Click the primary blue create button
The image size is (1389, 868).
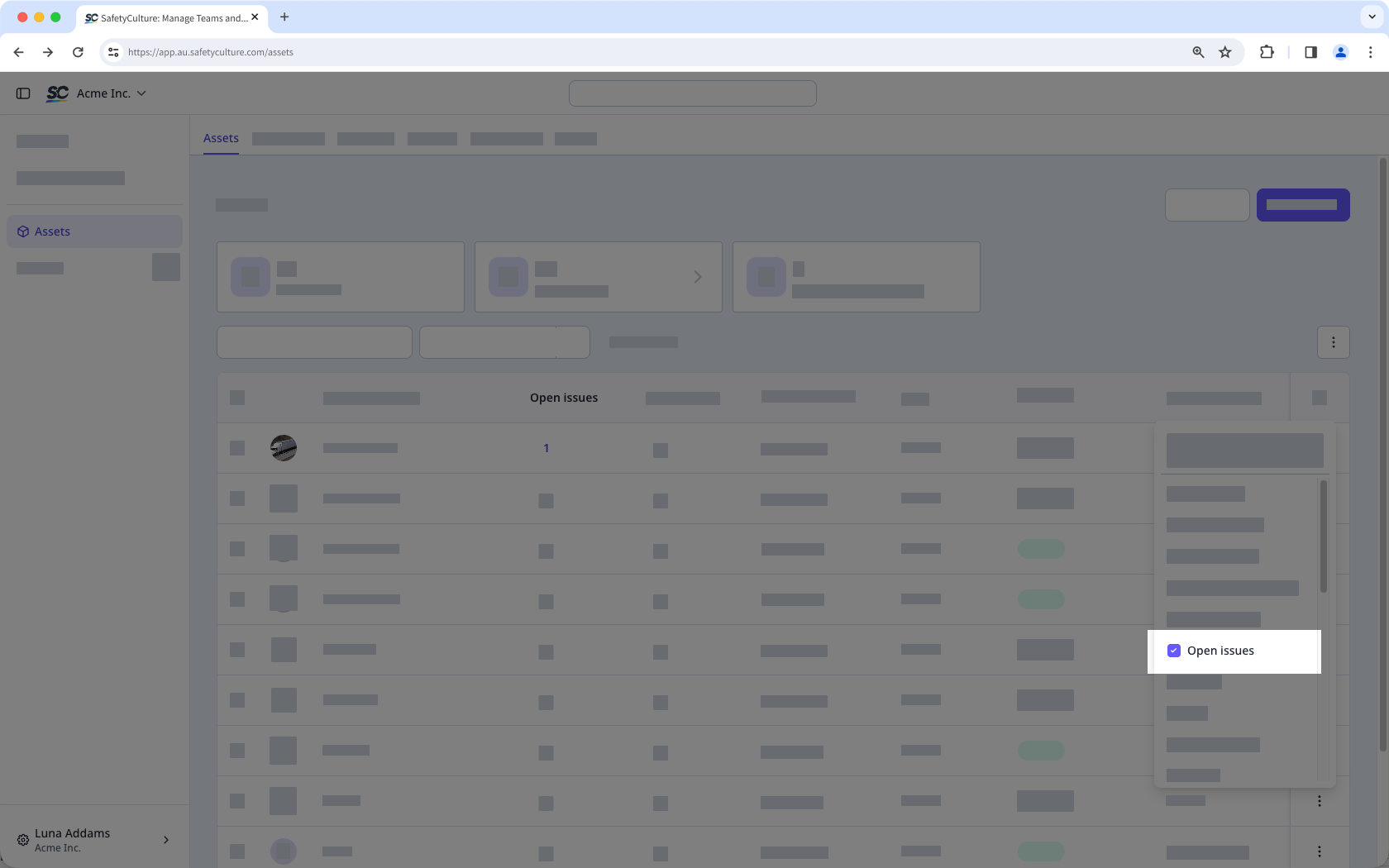coord(1303,205)
